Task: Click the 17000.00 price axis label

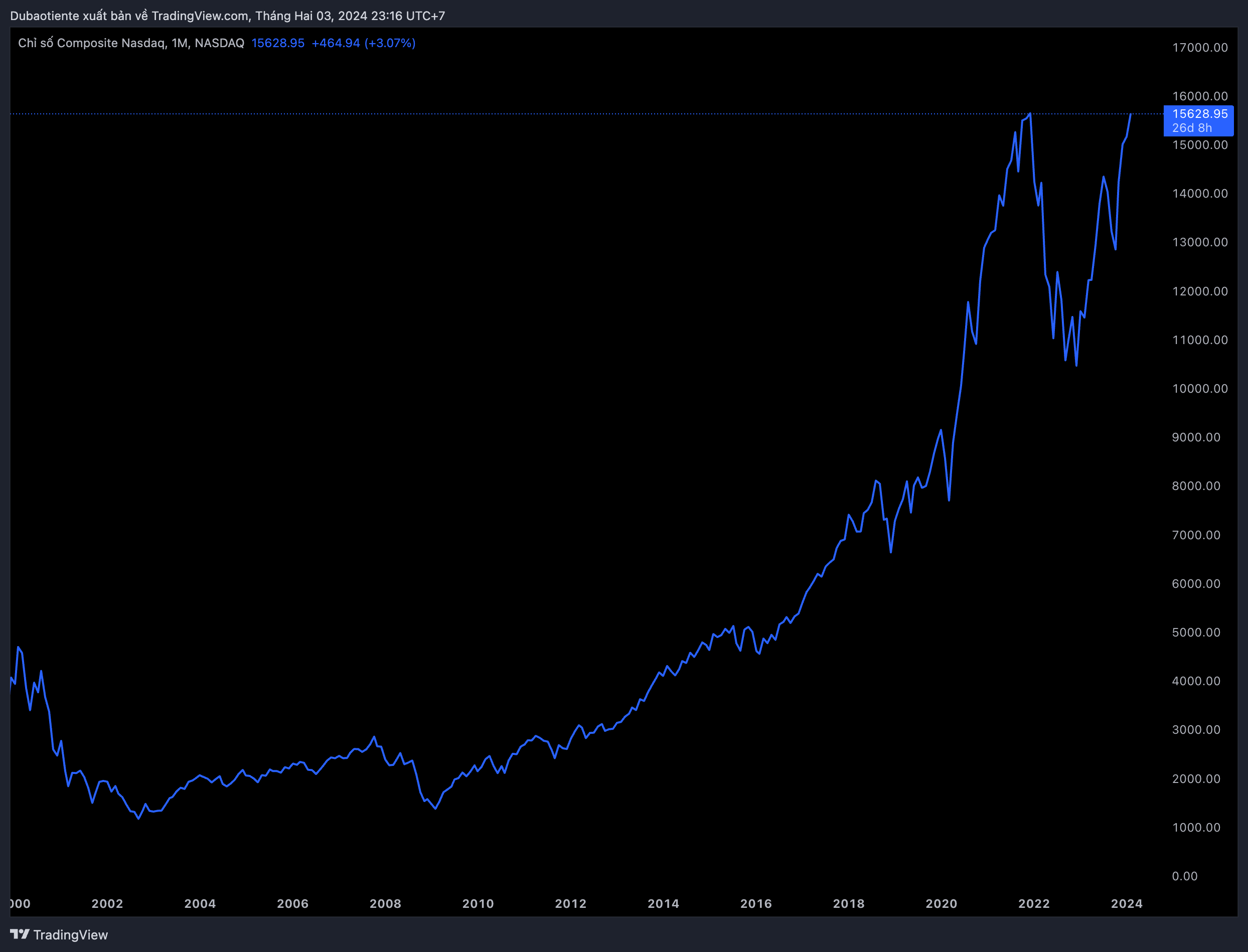Action: click(x=1199, y=48)
